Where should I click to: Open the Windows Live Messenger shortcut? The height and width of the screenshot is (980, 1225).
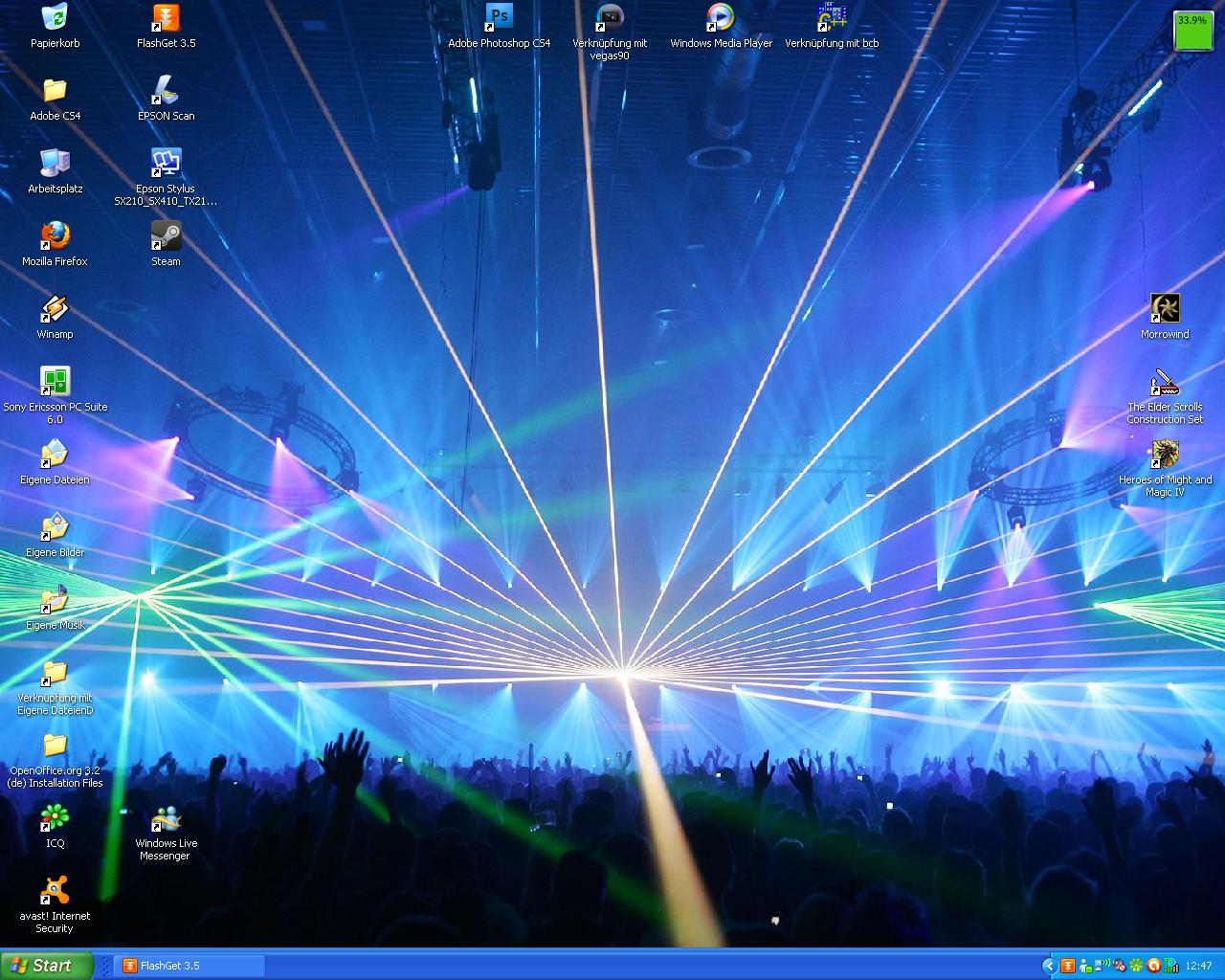click(x=166, y=820)
